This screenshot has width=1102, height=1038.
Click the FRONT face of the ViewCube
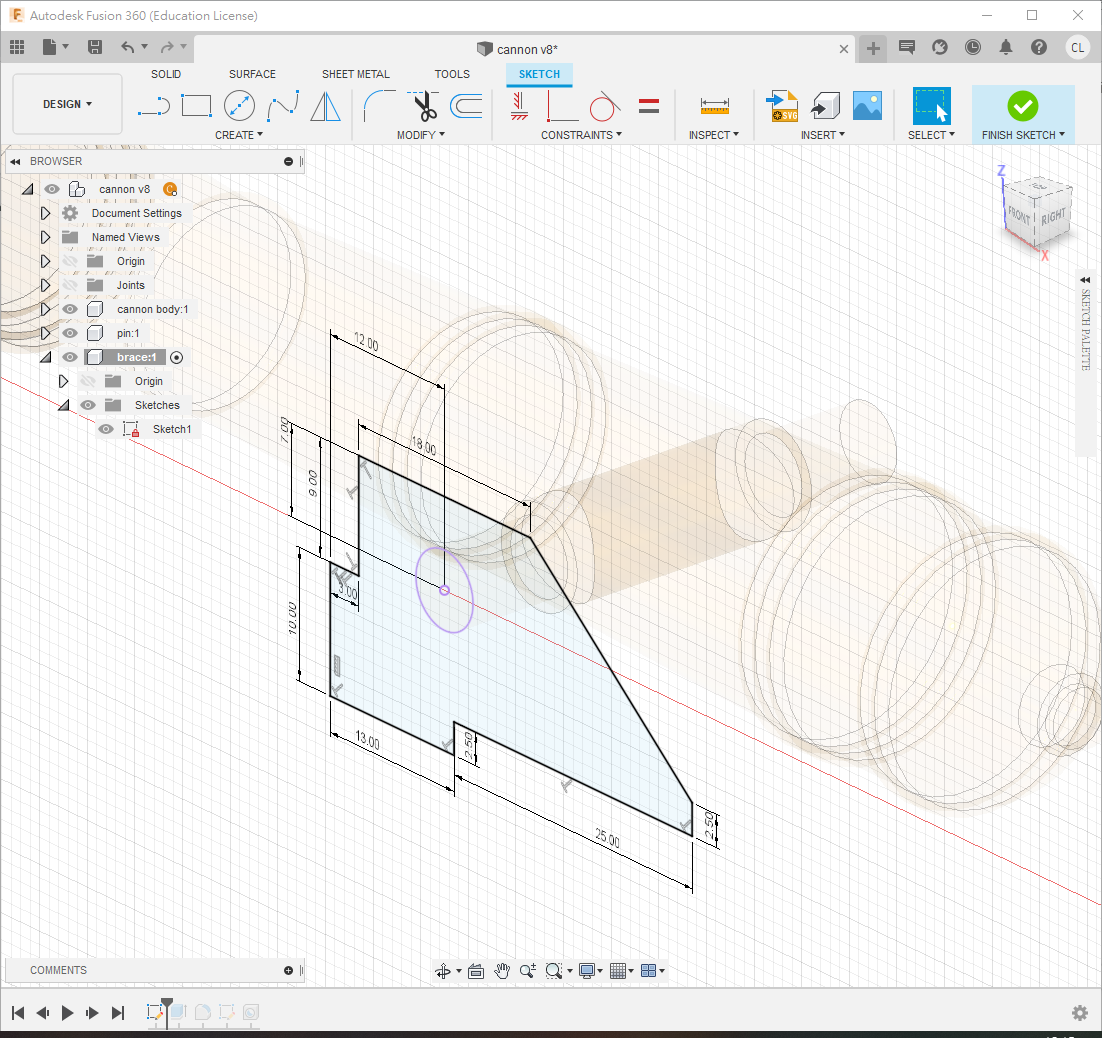(1019, 214)
